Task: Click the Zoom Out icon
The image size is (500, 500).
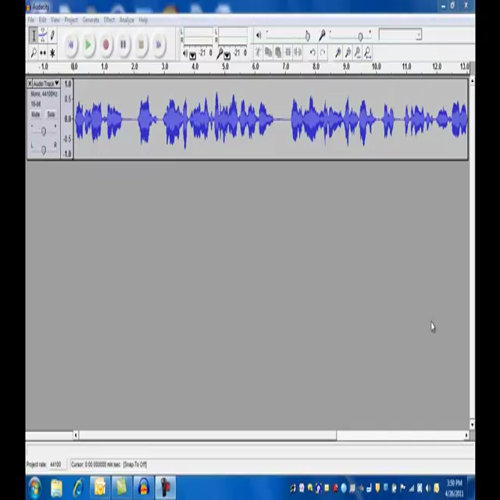Action: pos(348,52)
